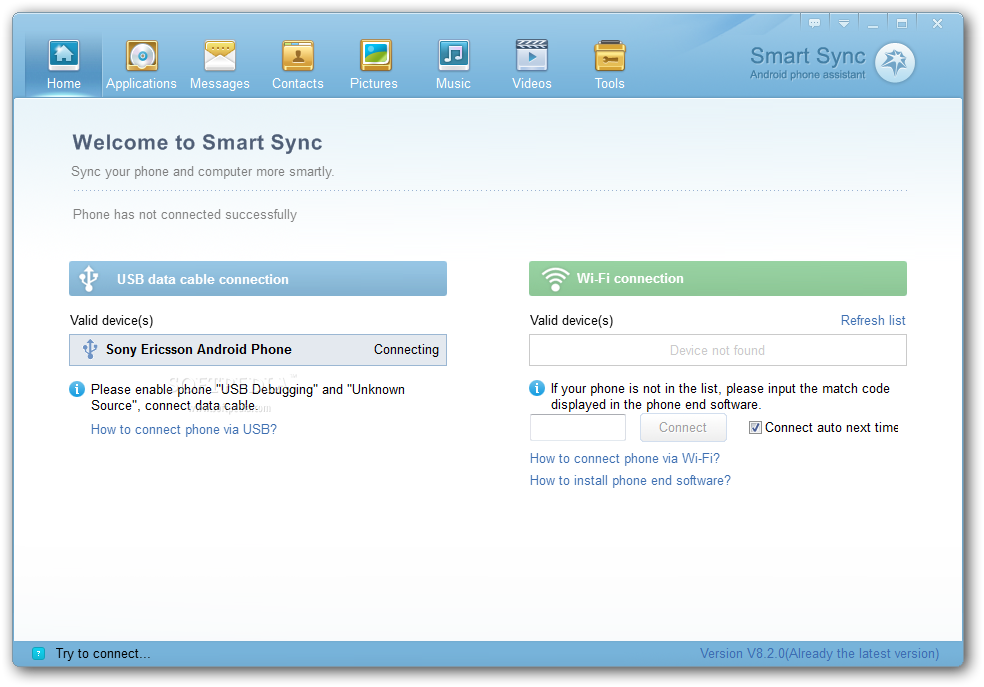The height and width of the screenshot is (687, 984).
Task: Click the Connect button
Action: pyautogui.click(x=683, y=427)
